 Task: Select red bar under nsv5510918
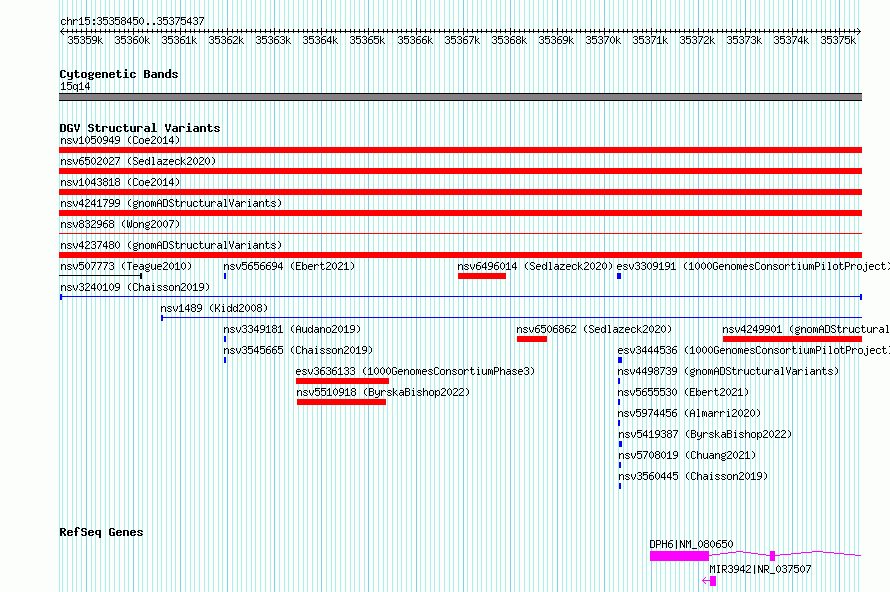point(342,402)
